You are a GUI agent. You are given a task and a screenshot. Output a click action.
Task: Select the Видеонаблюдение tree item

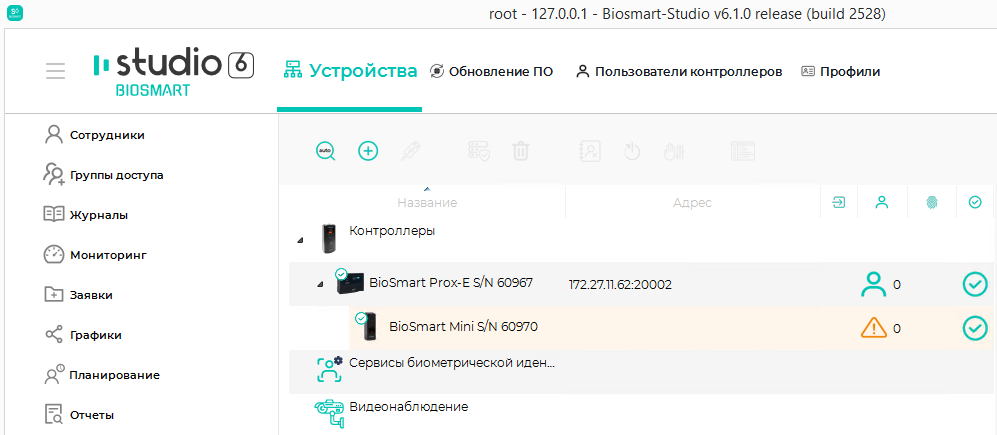point(409,406)
